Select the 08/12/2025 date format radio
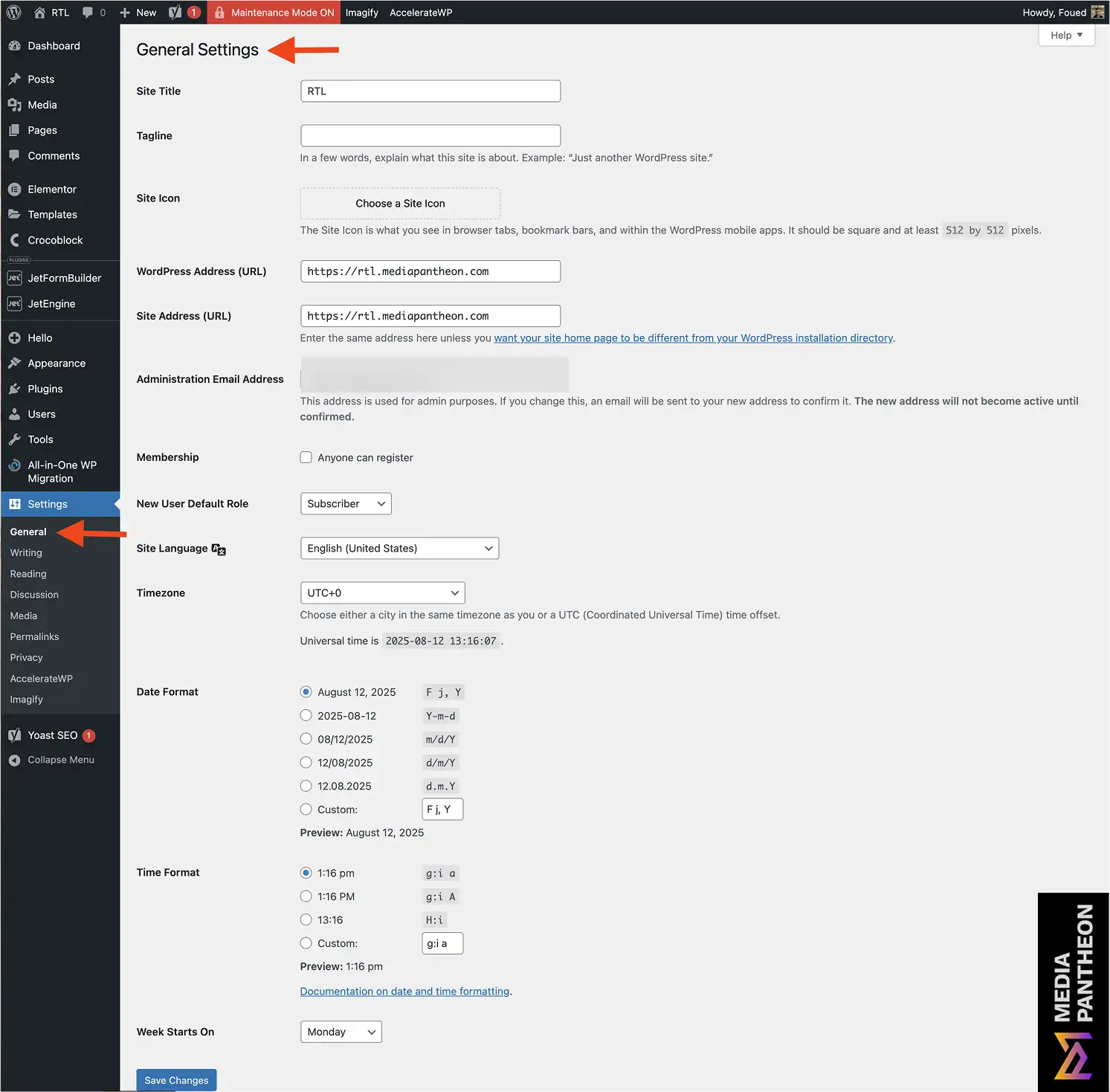Screen dimensions: 1110x1092 pos(306,739)
